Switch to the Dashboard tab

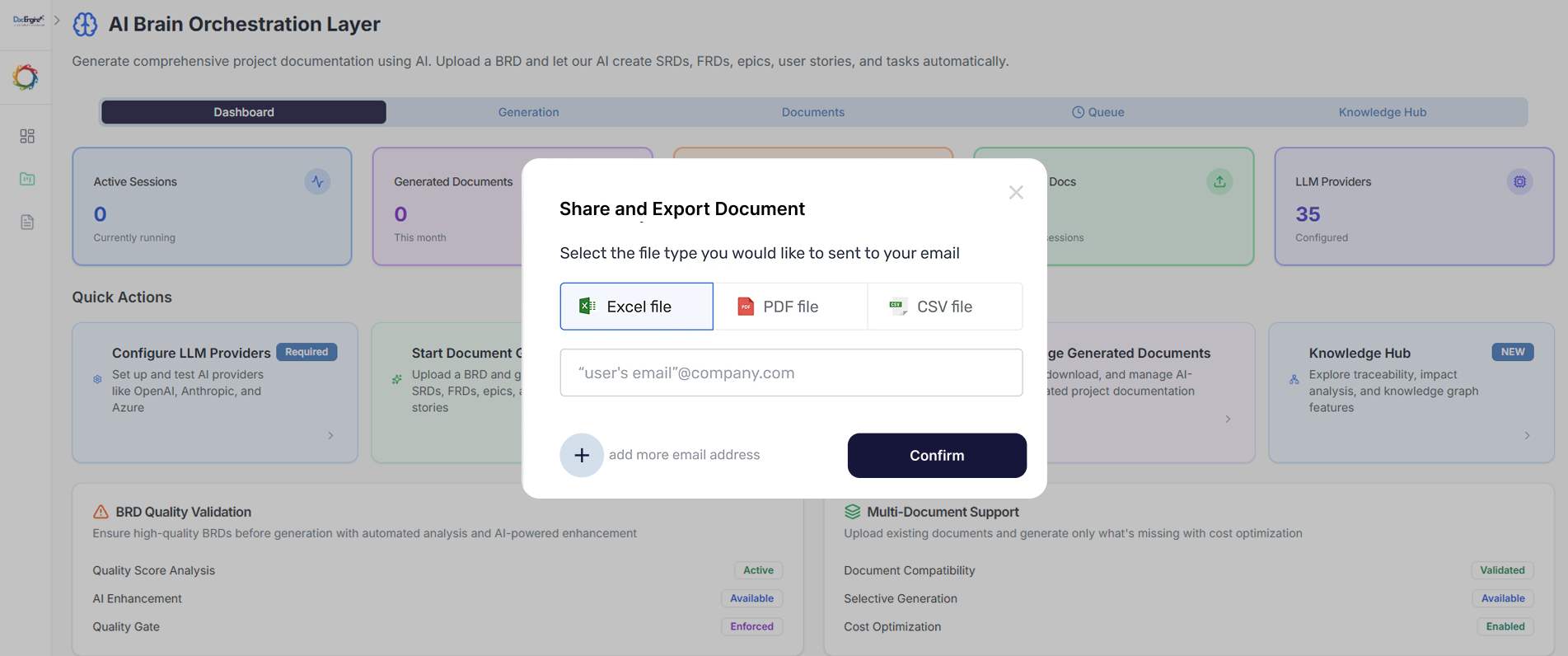click(x=244, y=112)
